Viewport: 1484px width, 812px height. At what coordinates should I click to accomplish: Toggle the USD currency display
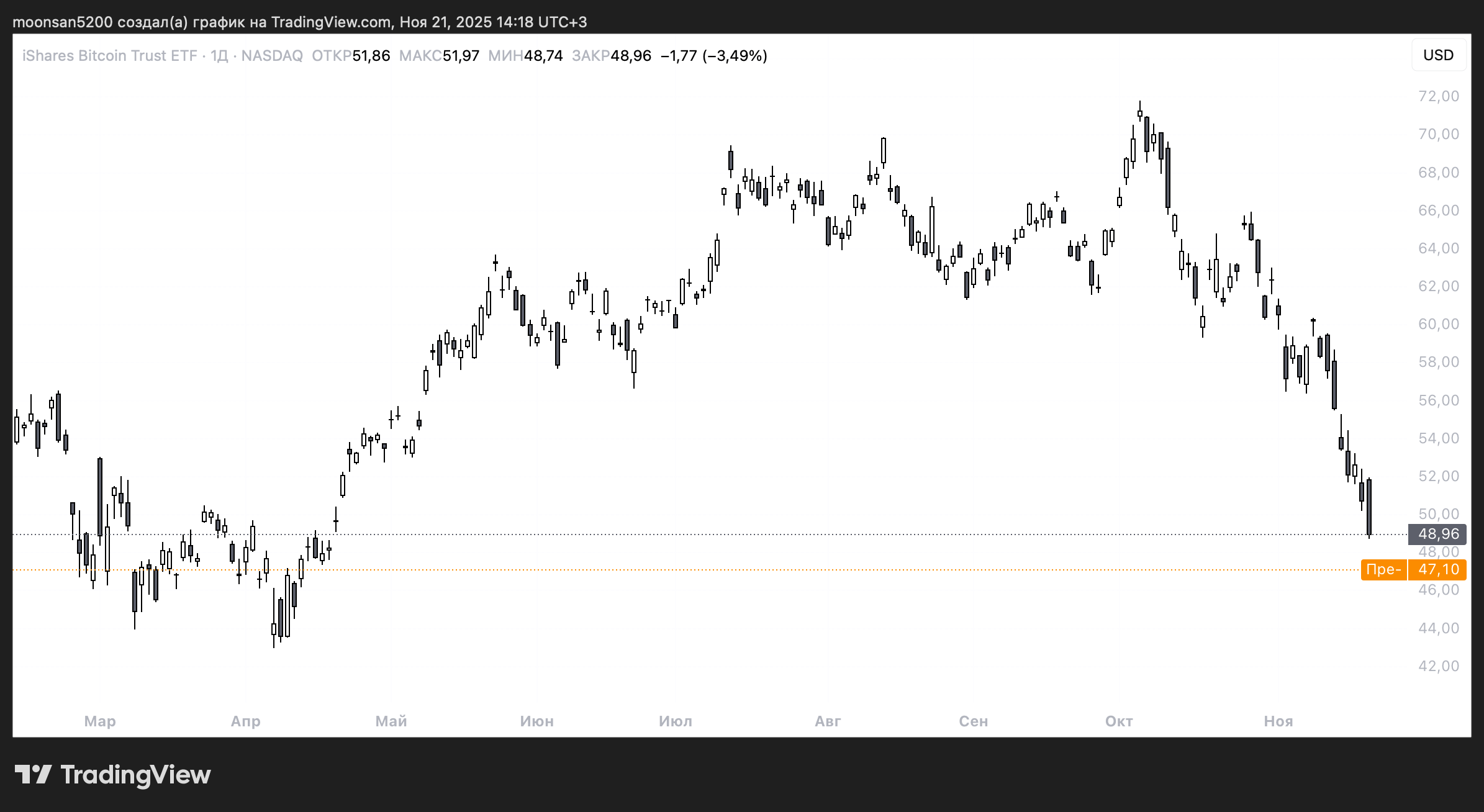click(x=1439, y=55)
